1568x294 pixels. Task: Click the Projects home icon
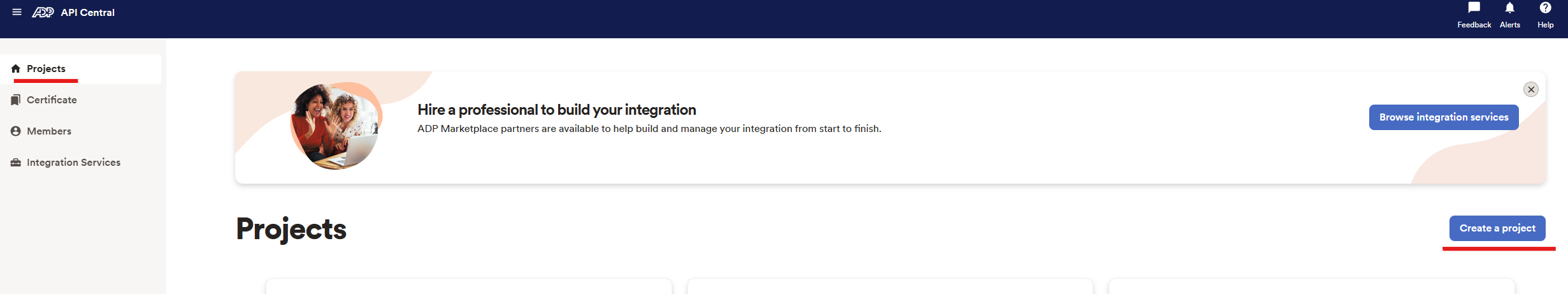pos(16,69)
